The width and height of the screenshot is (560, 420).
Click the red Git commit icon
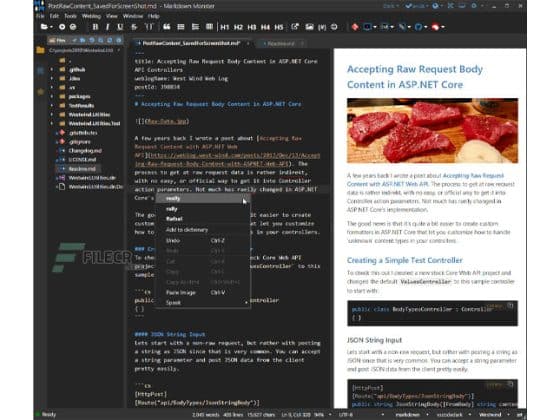355,27
